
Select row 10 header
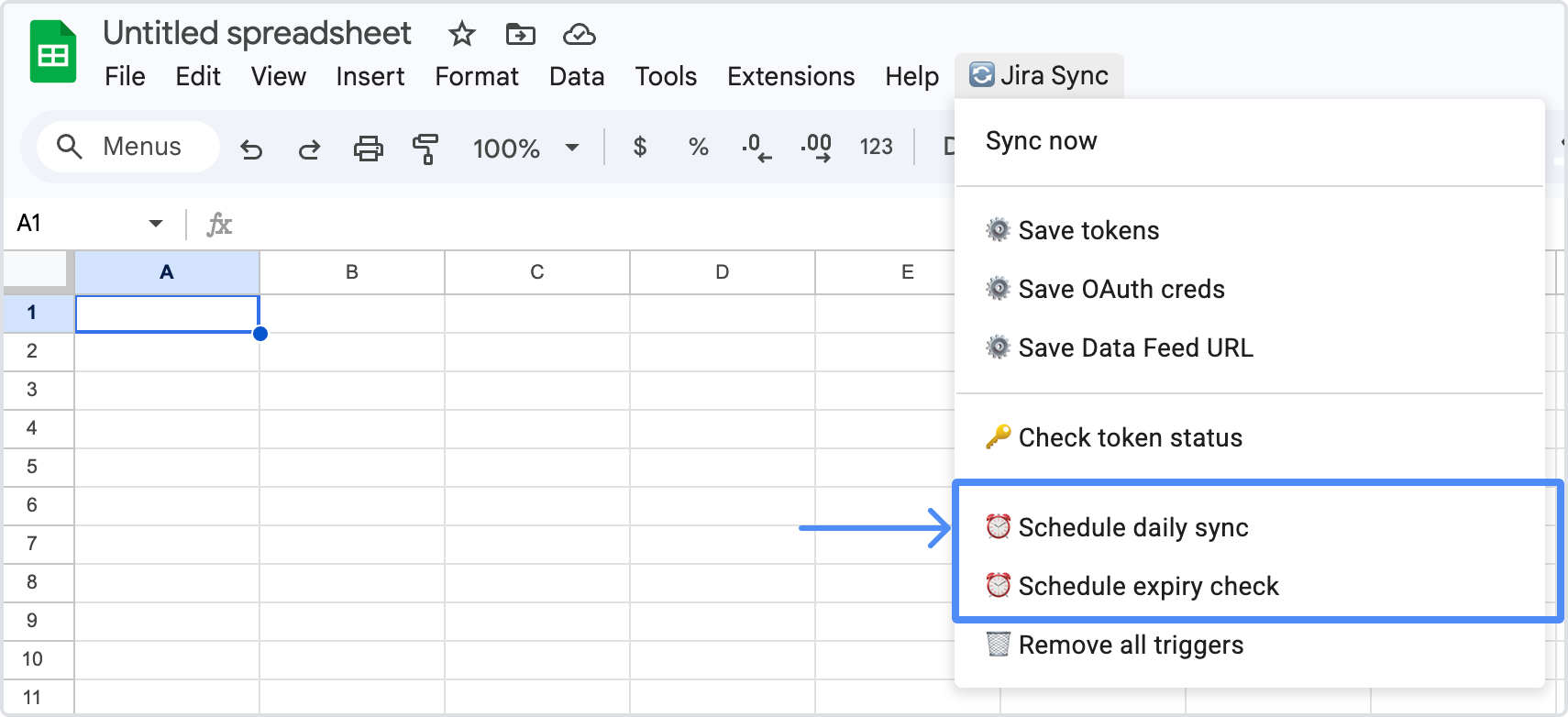pos(39,659)
